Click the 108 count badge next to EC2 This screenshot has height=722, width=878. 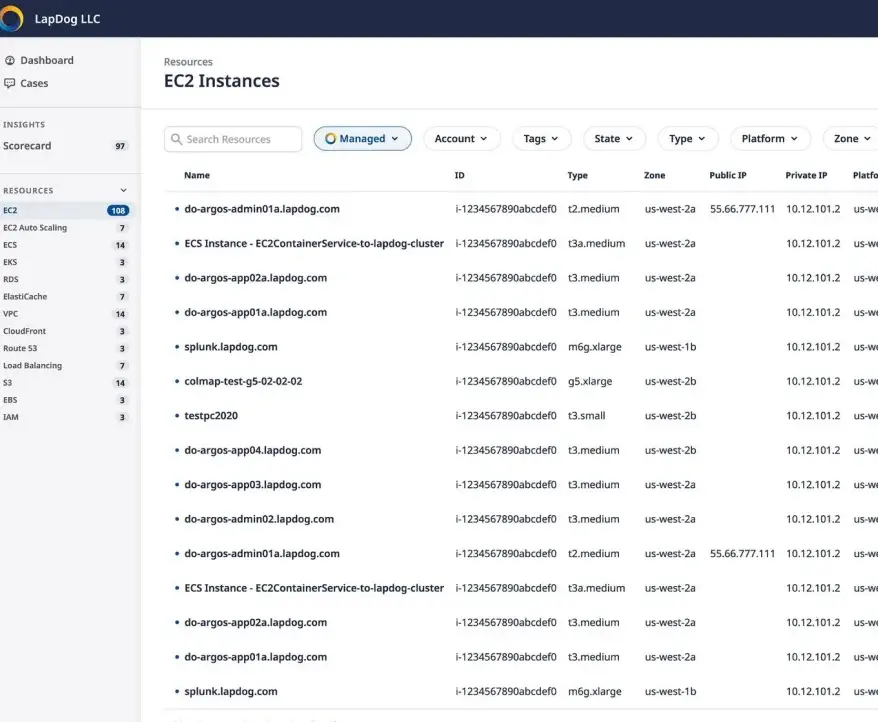tap(119, 210)
